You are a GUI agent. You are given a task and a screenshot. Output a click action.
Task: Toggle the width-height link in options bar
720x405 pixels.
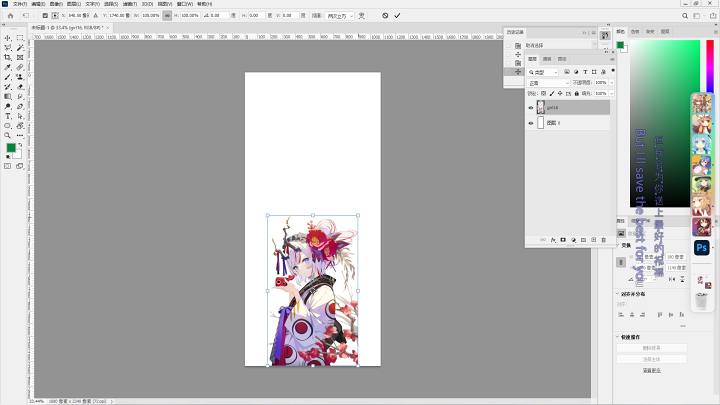(167, 16)
